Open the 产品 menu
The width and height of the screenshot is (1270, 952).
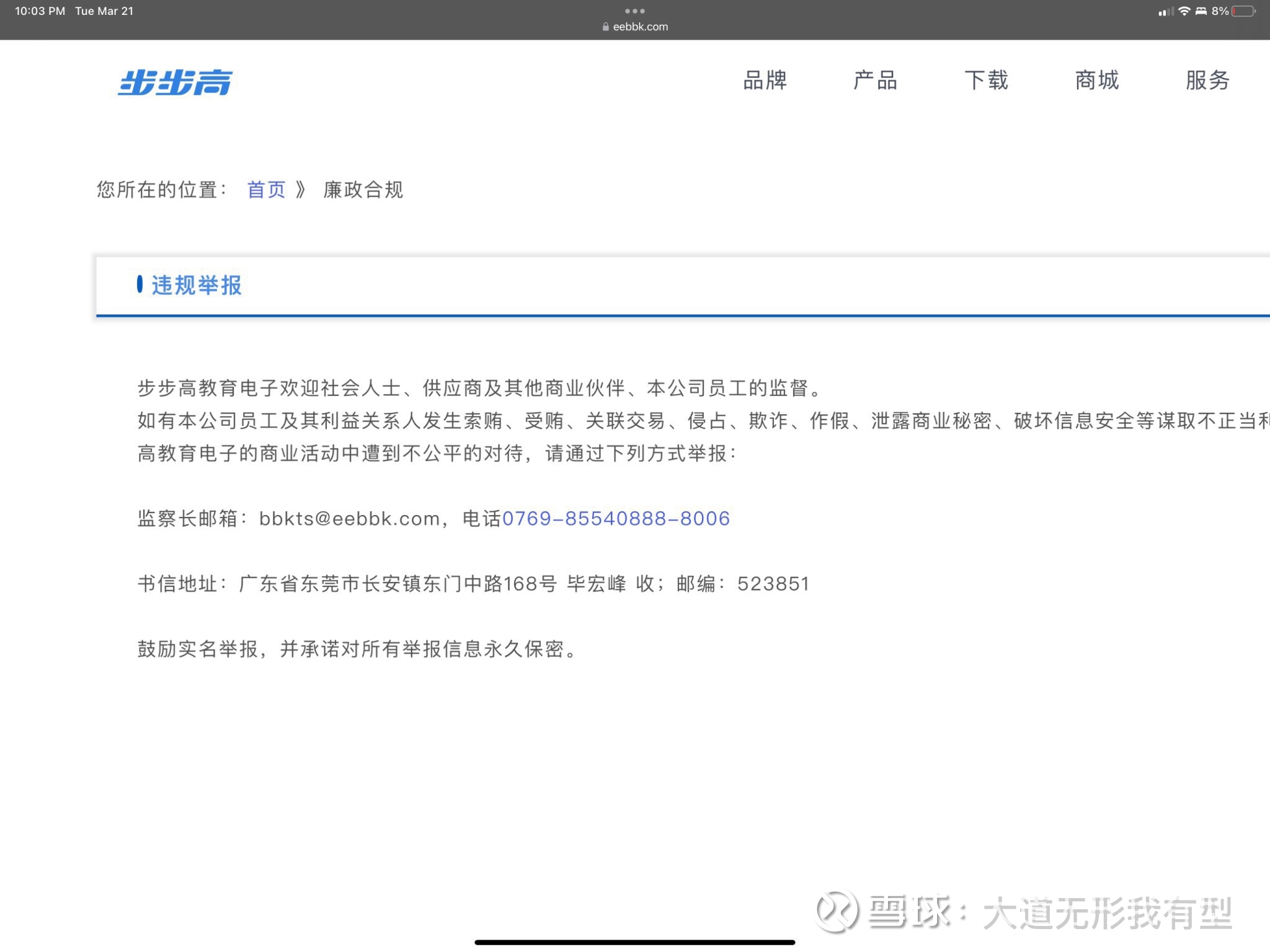click(x=875, y=81)
